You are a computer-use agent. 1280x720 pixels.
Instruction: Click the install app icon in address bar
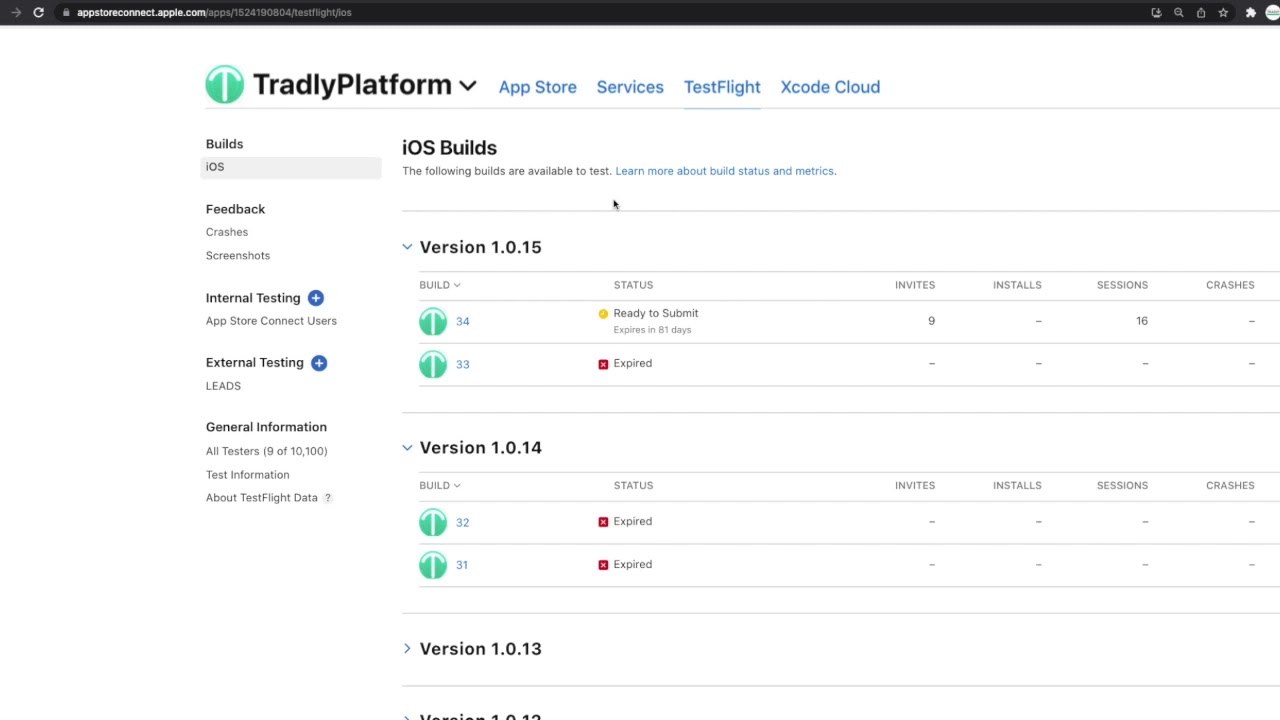point(1156,12)
